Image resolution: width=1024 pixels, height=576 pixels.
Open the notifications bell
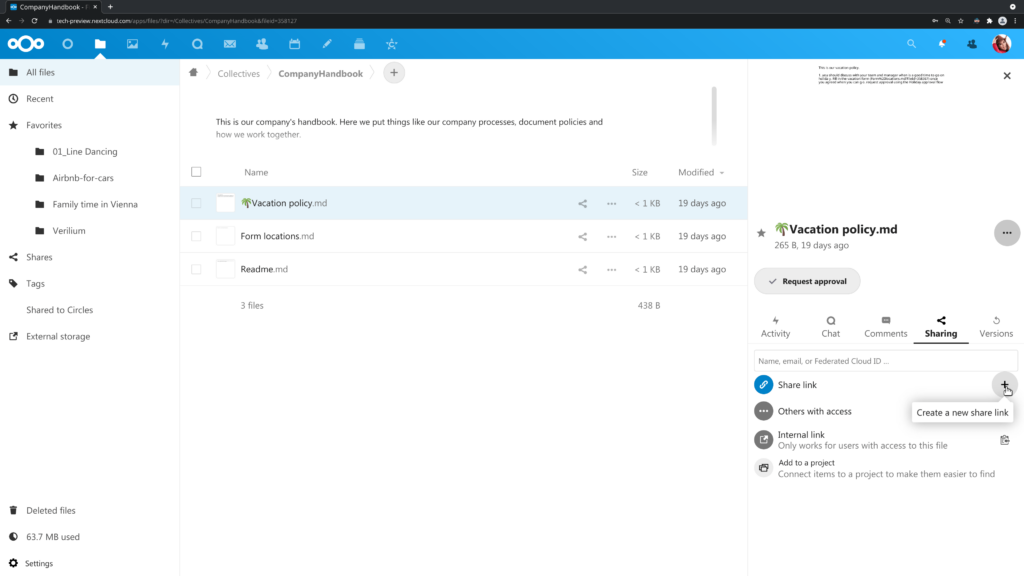(941, 44)
